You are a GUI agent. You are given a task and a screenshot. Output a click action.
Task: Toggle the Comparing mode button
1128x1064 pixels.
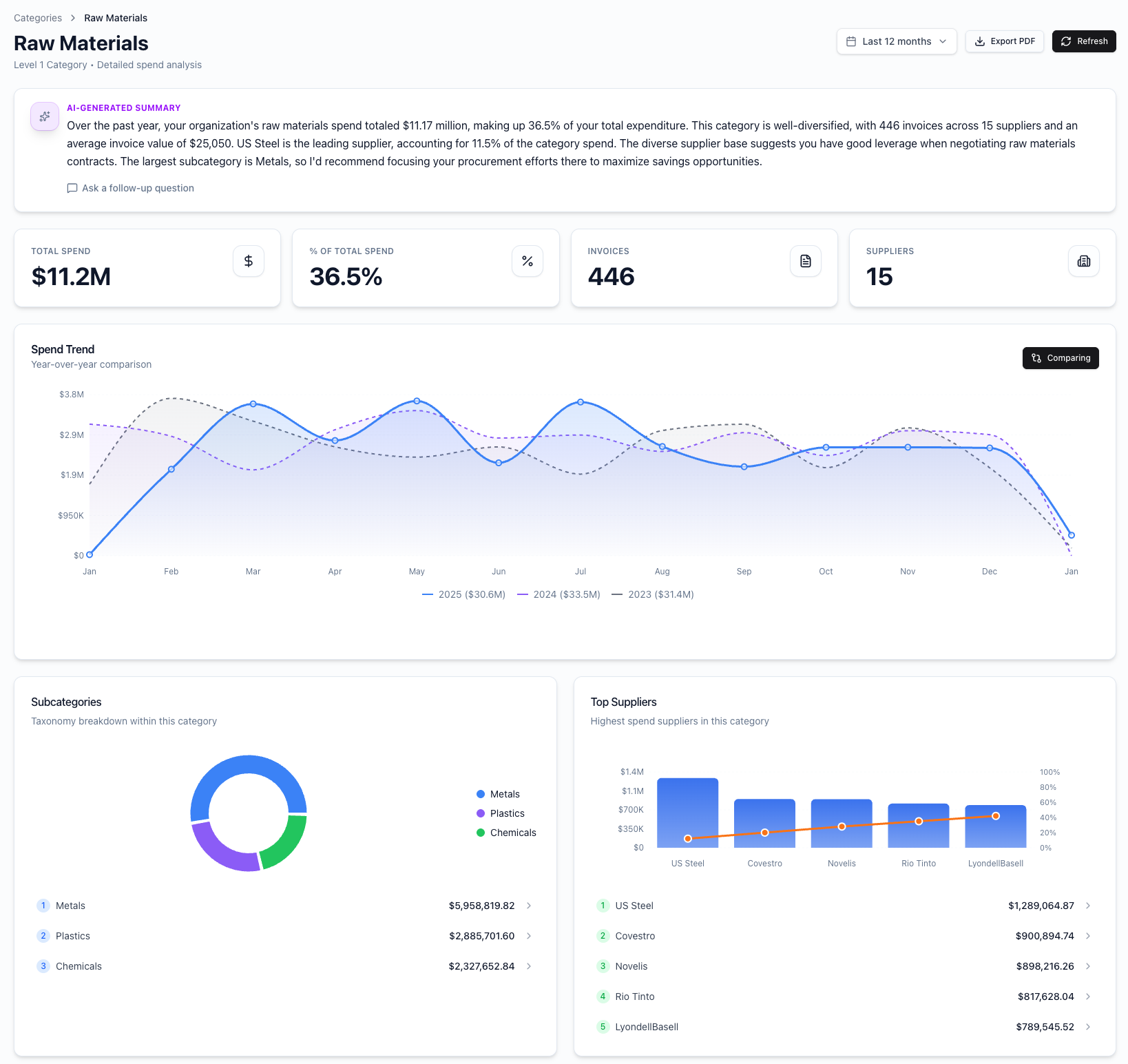click(1061, 358)
